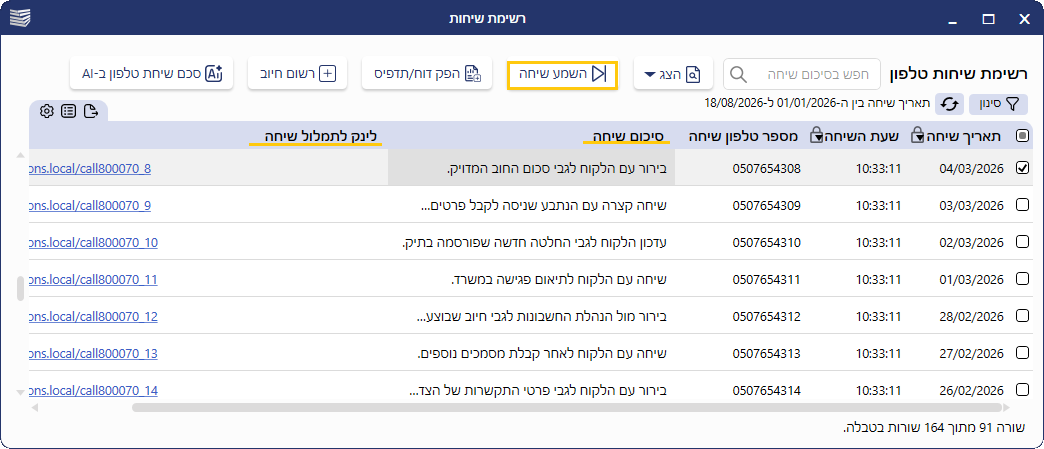The image size is (1044, 449).
Task: Toggle the select-all checkbox in table header
Action: coord(1023,136)
